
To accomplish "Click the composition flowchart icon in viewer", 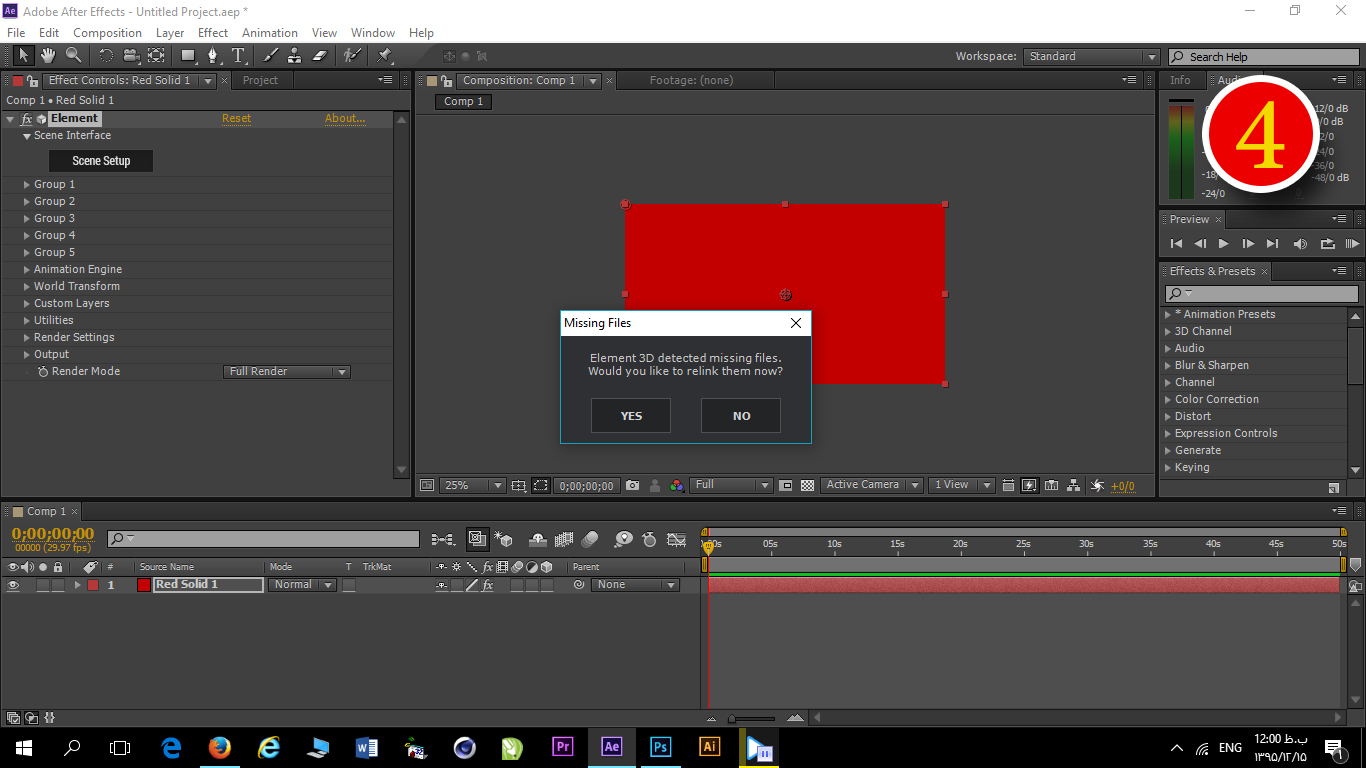I will 1073,485.
